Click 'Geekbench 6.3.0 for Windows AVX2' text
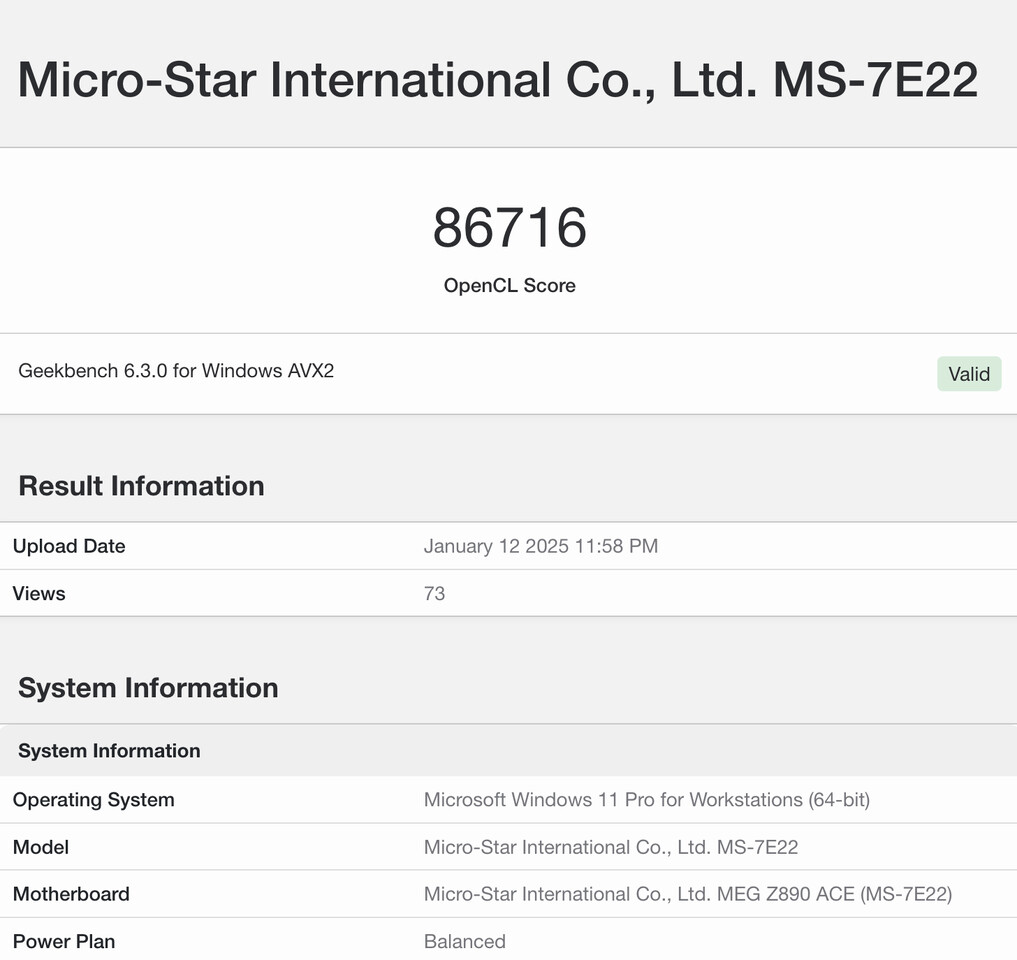 176,370
